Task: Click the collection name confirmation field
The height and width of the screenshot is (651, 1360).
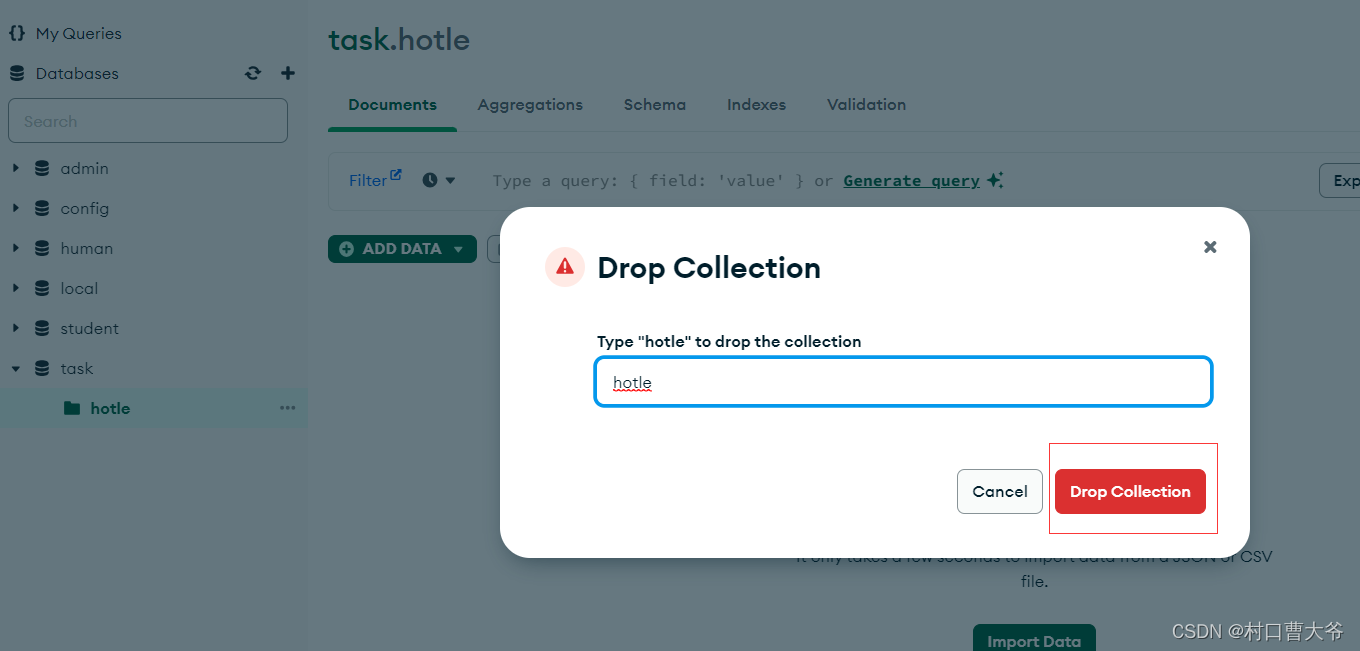Action: (903, 382)
